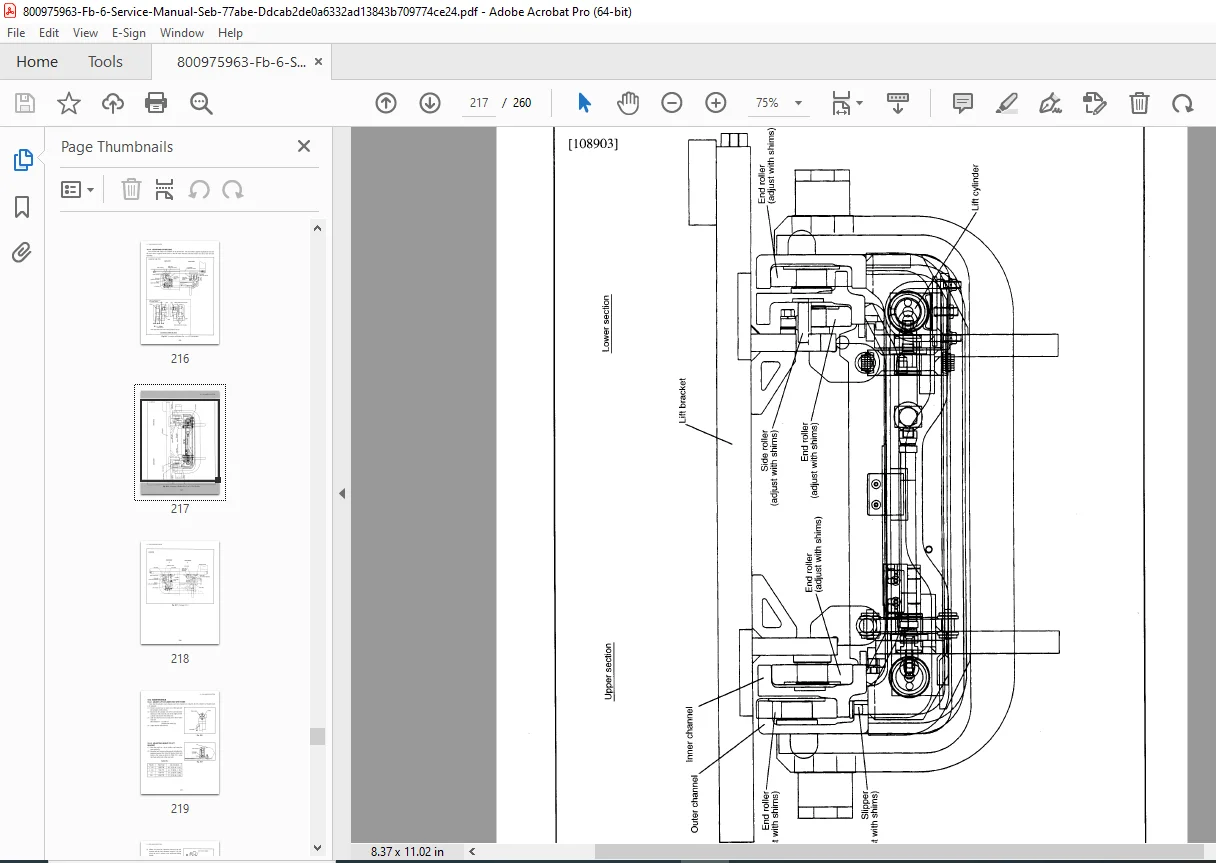The image size is (1216, 863).
Task: Close the Page Thumbnails panel
Action: 304,146
